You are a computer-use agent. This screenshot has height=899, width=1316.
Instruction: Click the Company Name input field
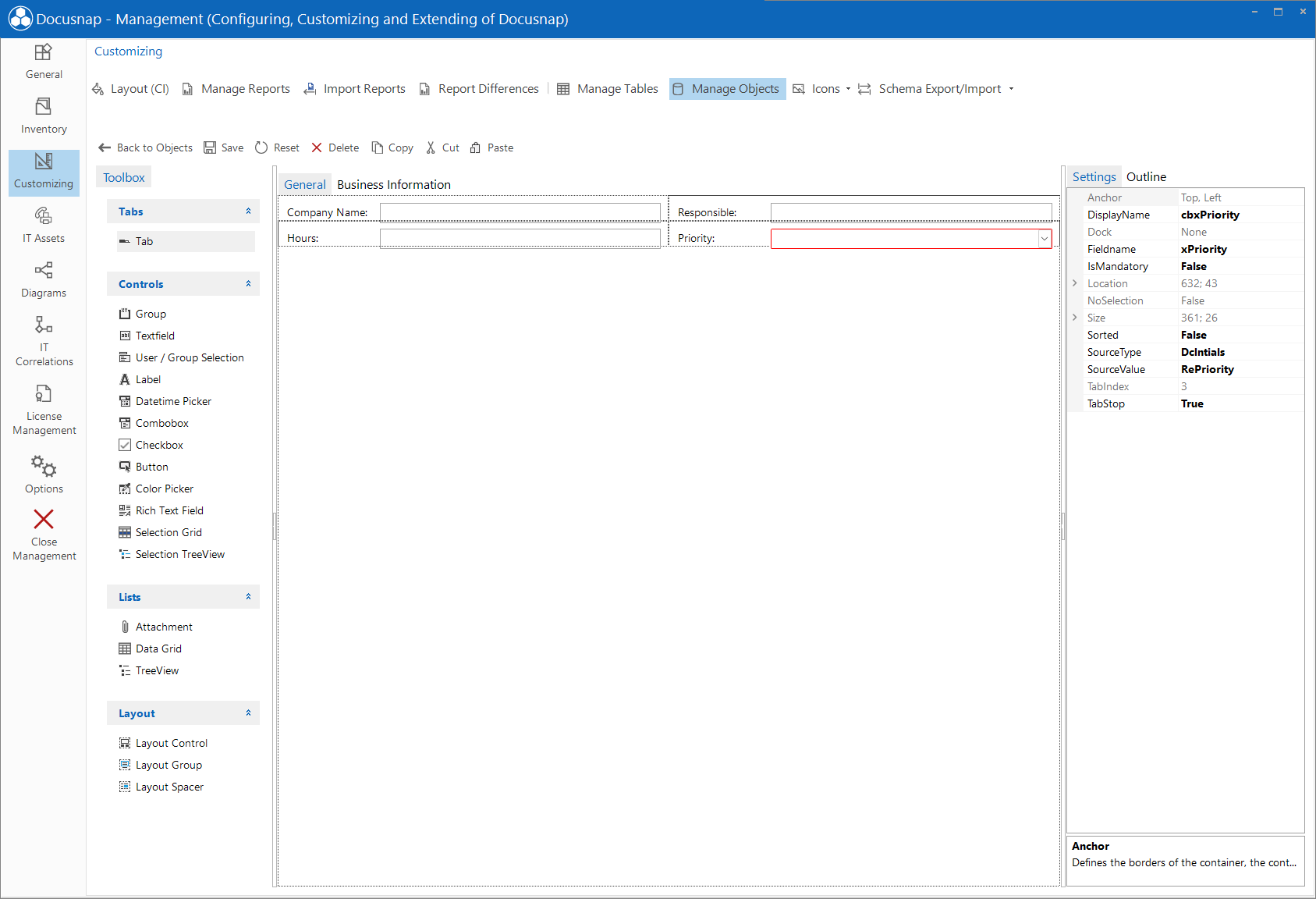point(520,212)
